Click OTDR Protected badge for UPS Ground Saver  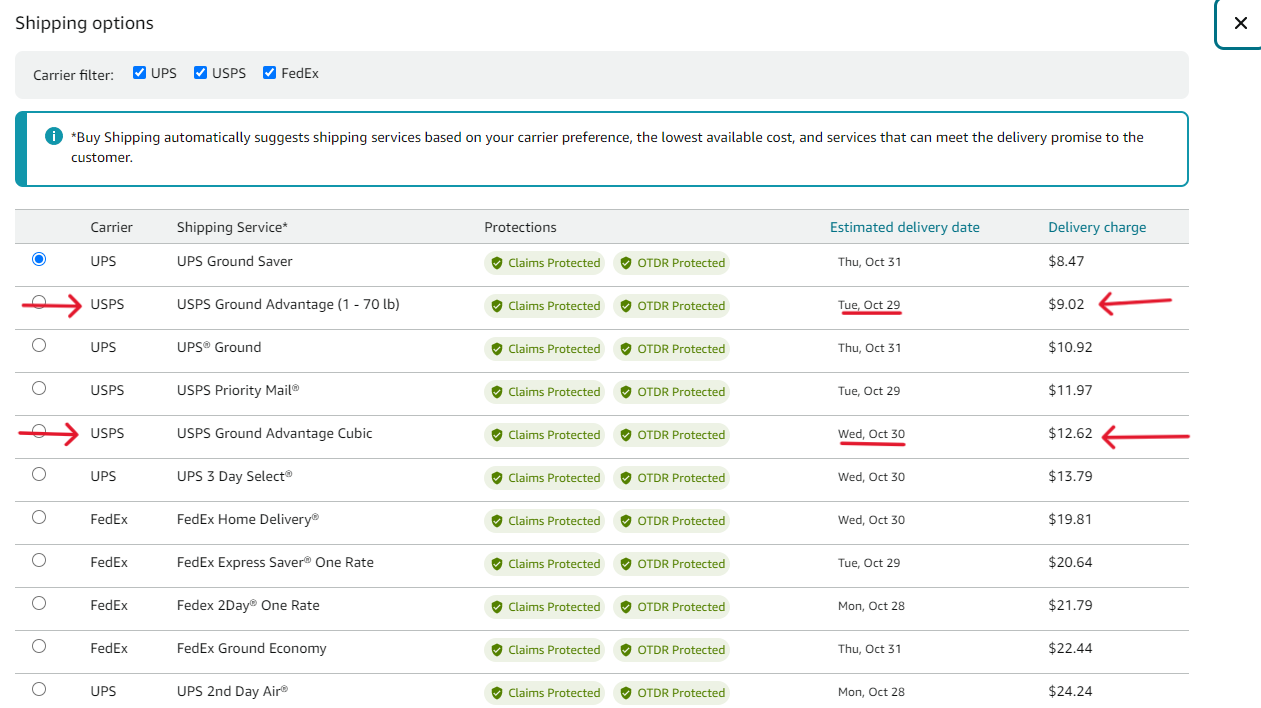tap(672, 263)
